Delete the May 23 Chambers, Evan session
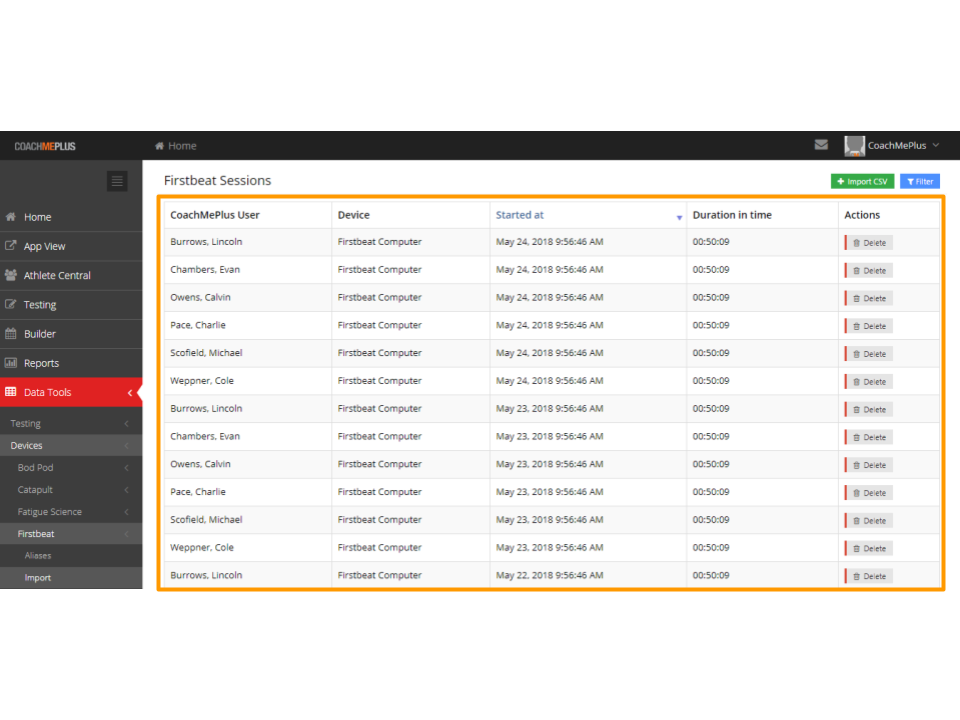960x720 pixels. point(869,437)
